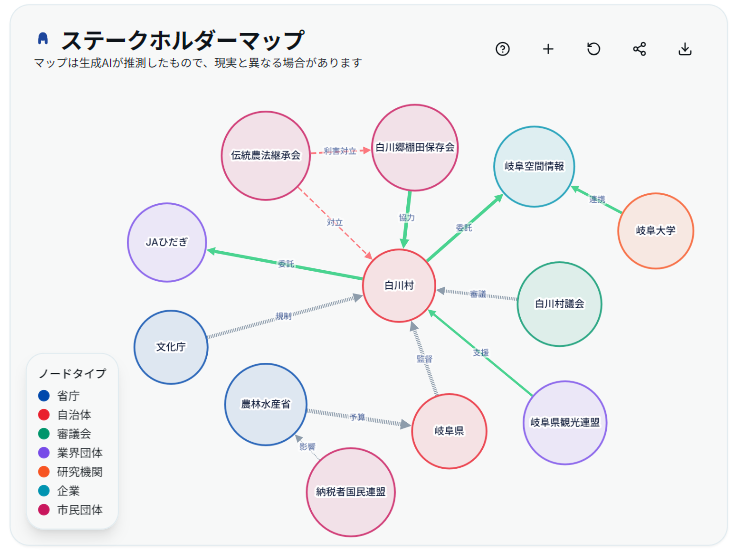Image resolution: width=730 pixels, height=552 pixels.
Task: Click the JAひだ node
Action: [167, 242]
